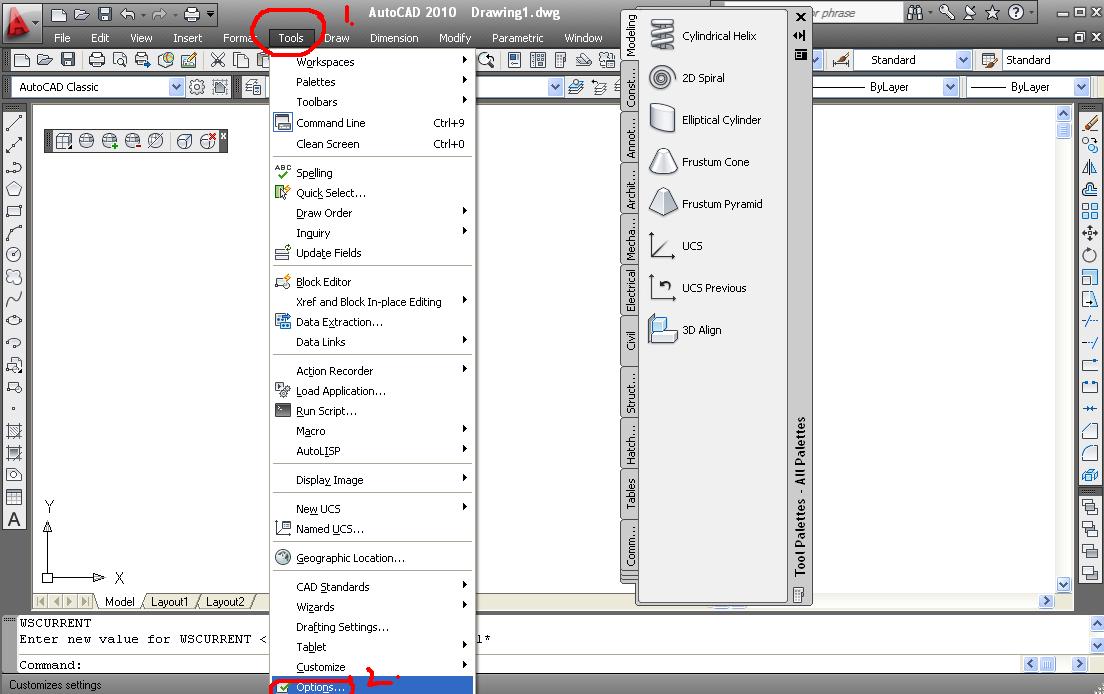Select the Multiline Text tool
Viewport: 1104px width, 694px height.
pos(13,519)
